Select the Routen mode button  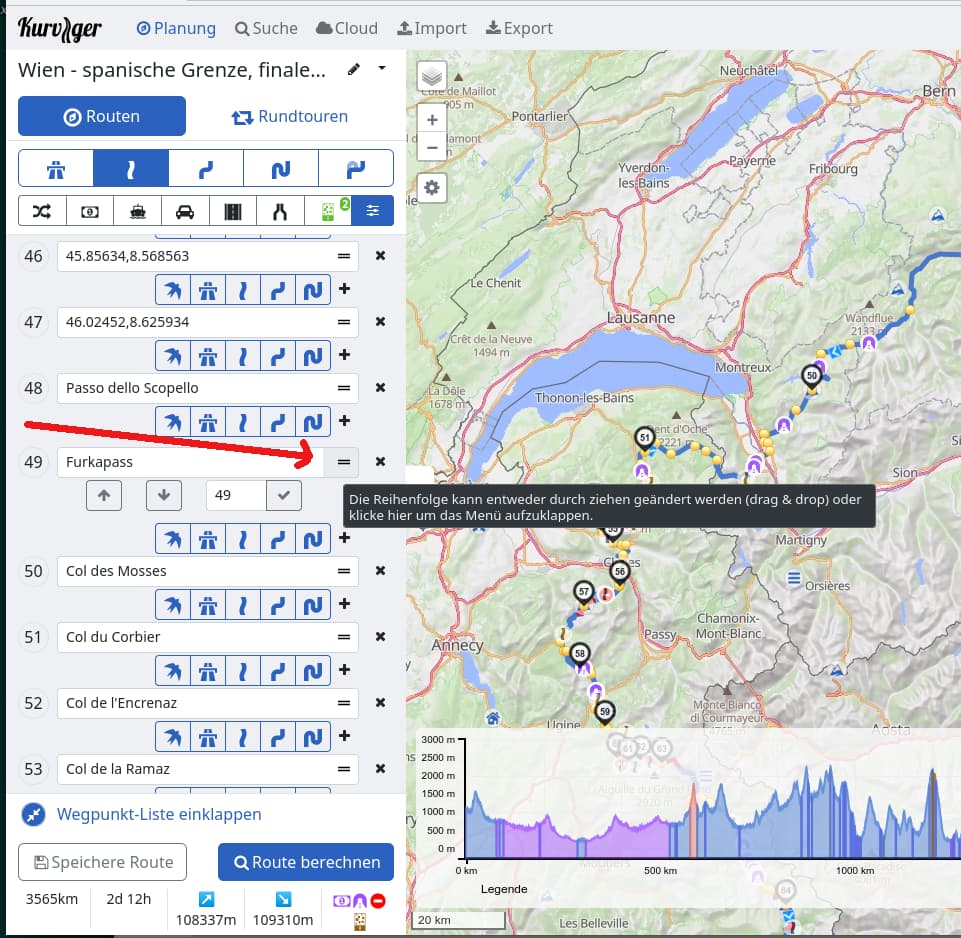pos(102,116)
